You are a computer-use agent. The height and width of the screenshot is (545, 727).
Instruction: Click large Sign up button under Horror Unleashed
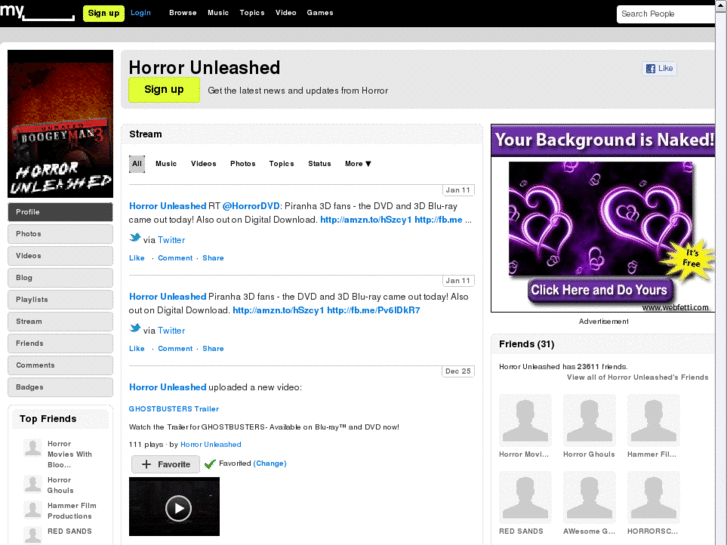[x=164, y=90]
